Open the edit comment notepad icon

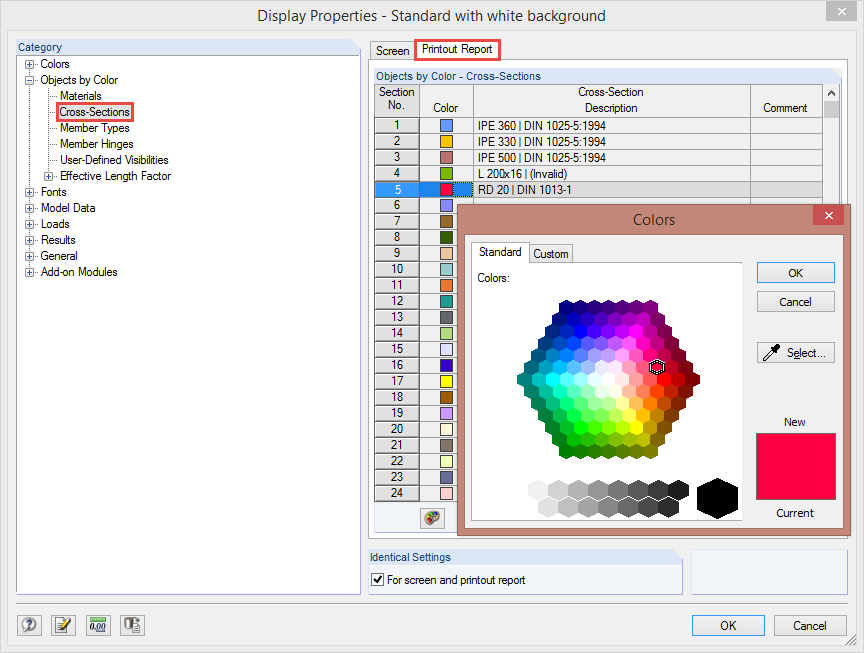(x=63, y=625)
